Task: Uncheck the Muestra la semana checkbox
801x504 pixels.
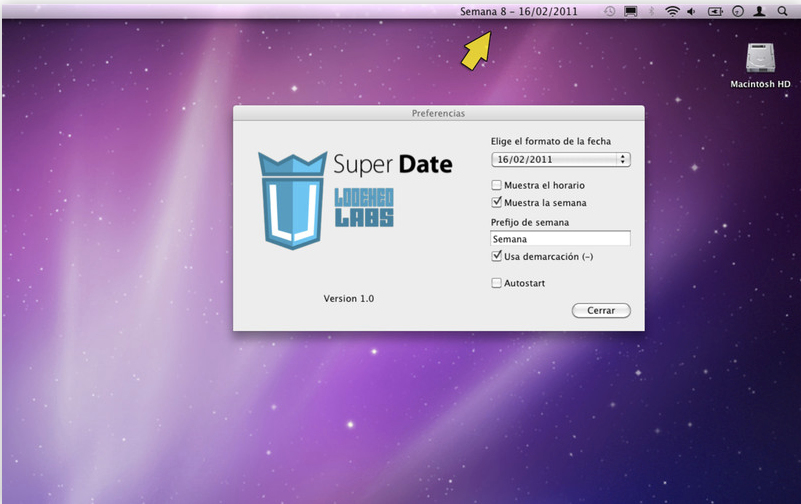Action: click(x=496, y=202)
